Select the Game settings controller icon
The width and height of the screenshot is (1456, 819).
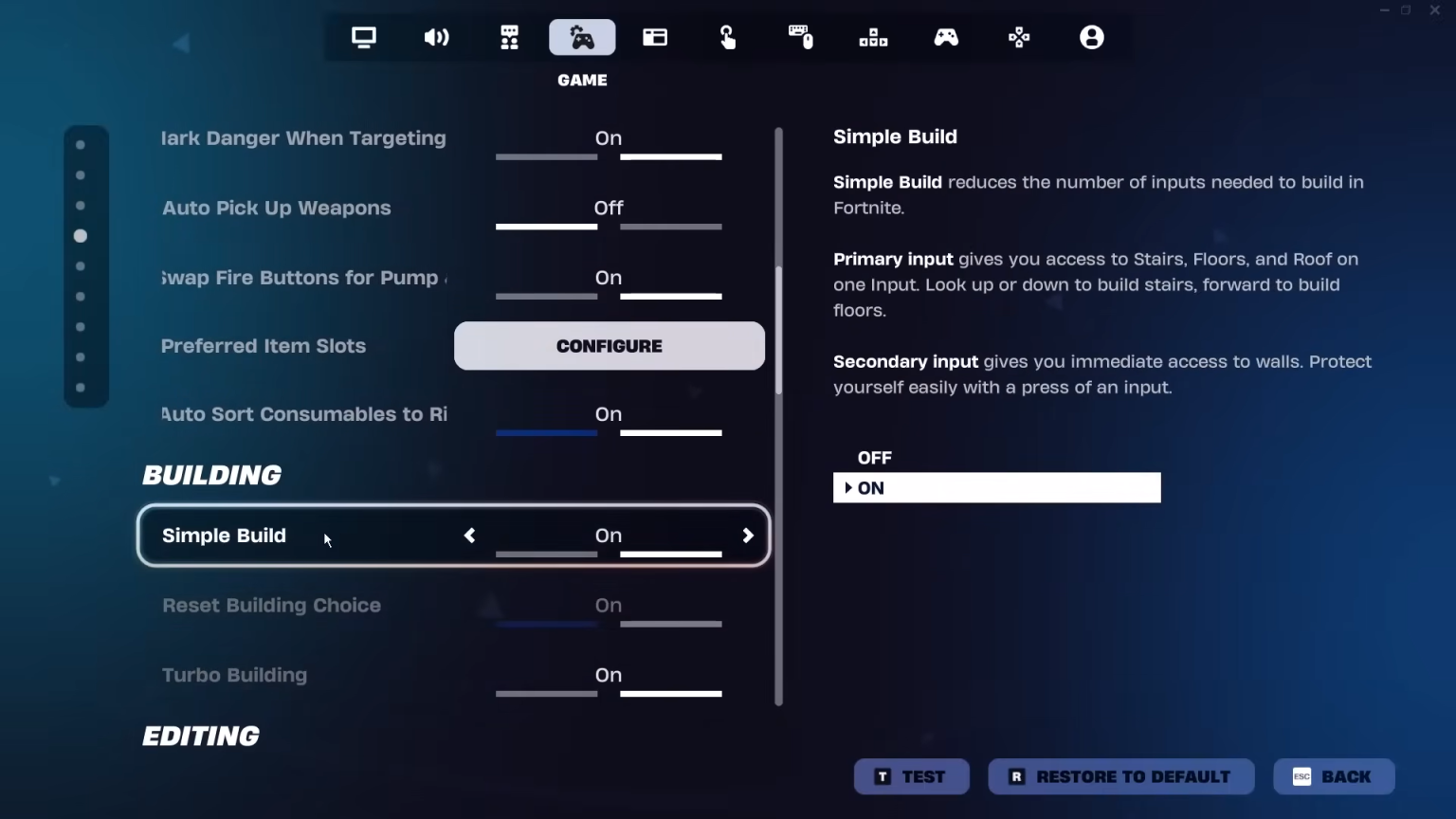(581, 37)
